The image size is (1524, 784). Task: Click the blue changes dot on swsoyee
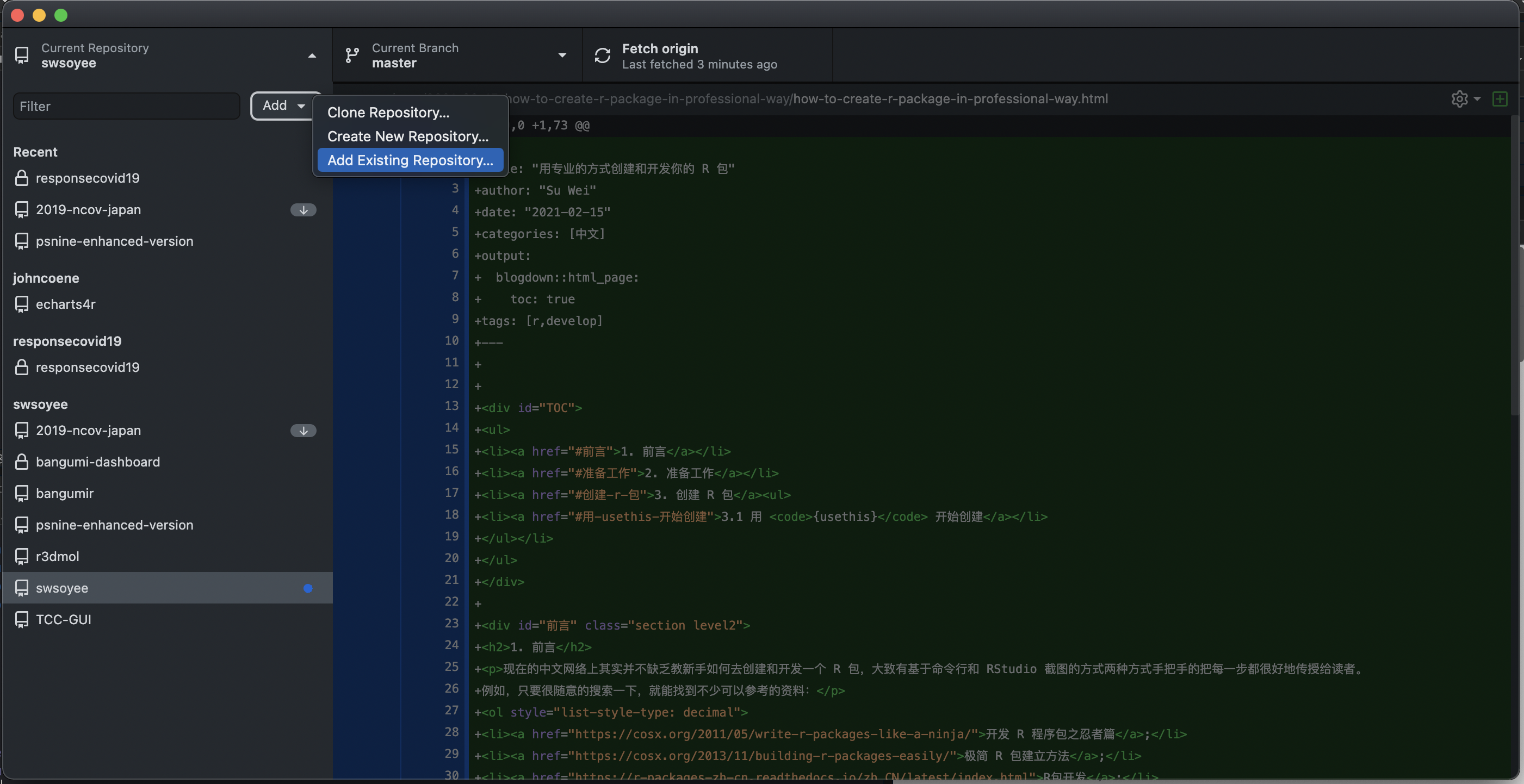coord(308,588)
